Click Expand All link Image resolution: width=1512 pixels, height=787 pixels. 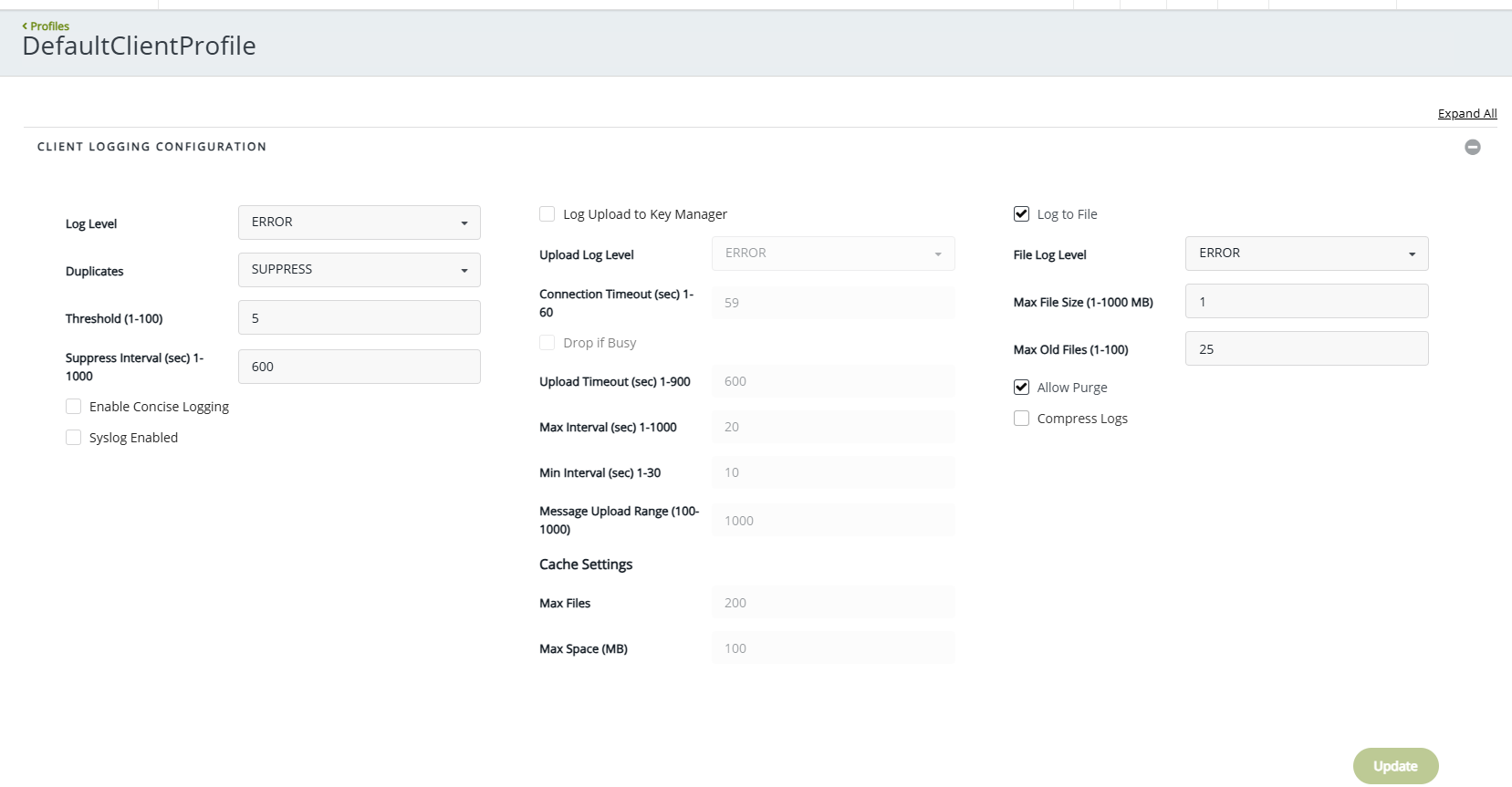[x=1467, y=113]
